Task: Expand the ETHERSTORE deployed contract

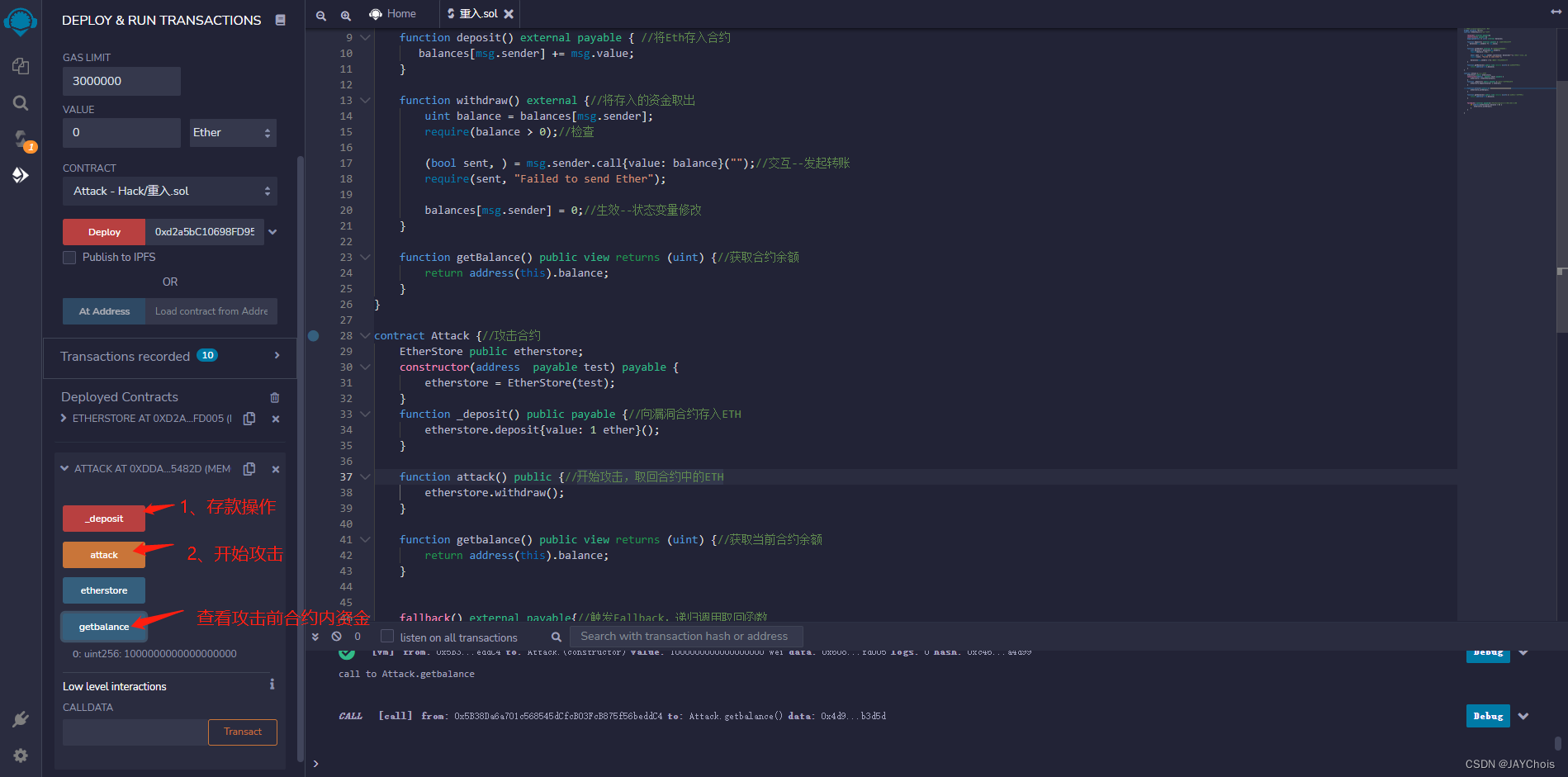Action: [x=64, y=419]
